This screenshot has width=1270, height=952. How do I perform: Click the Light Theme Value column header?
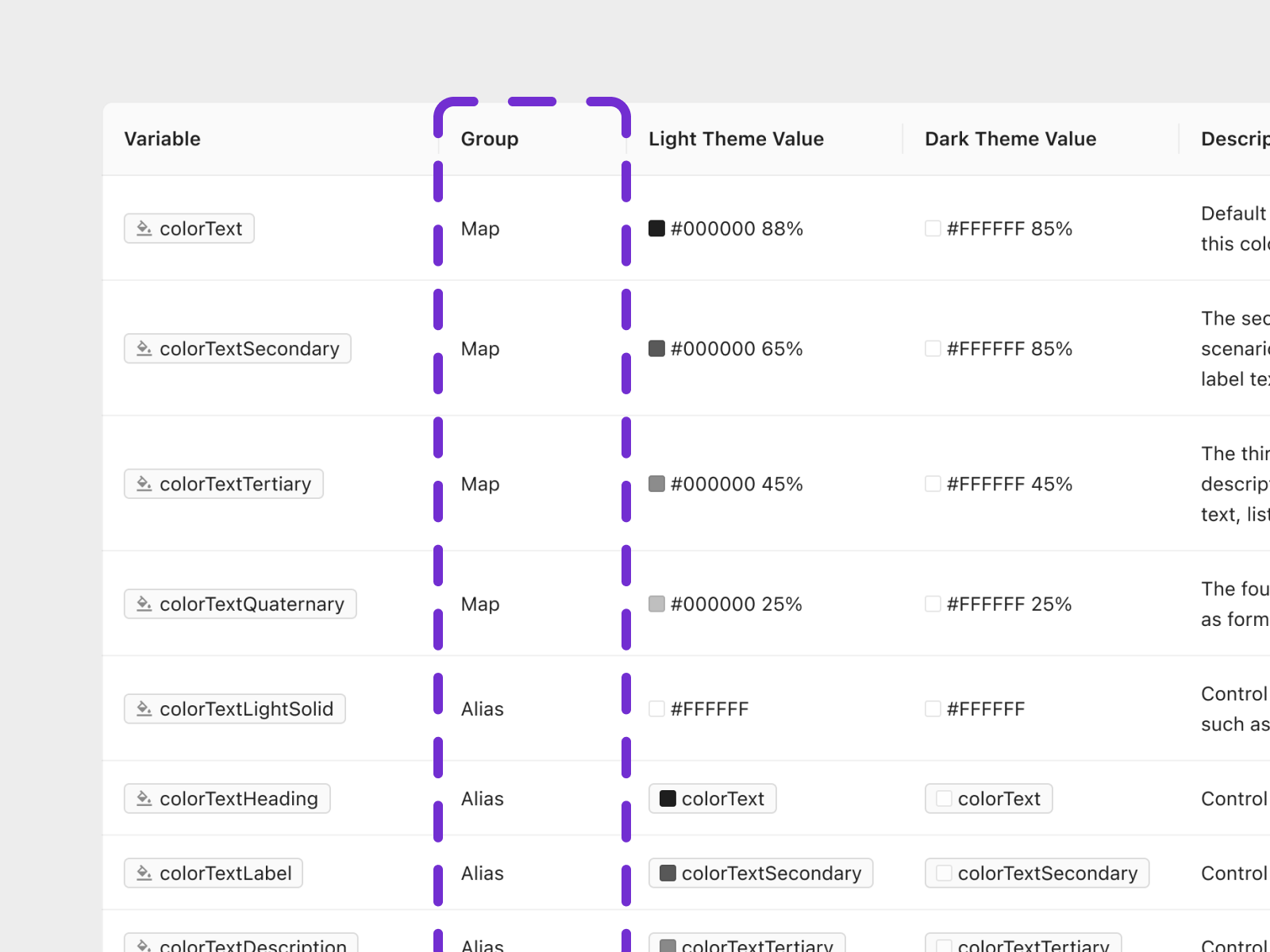[736, 139]
